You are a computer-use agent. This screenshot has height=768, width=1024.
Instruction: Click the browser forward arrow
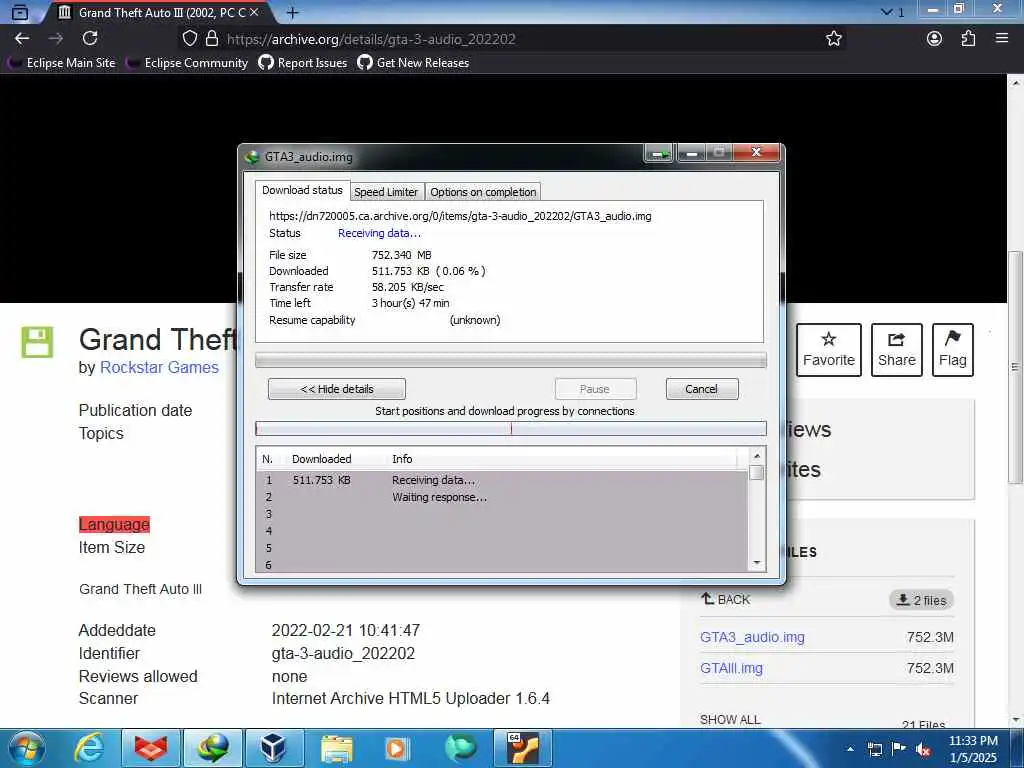(56, 39)
